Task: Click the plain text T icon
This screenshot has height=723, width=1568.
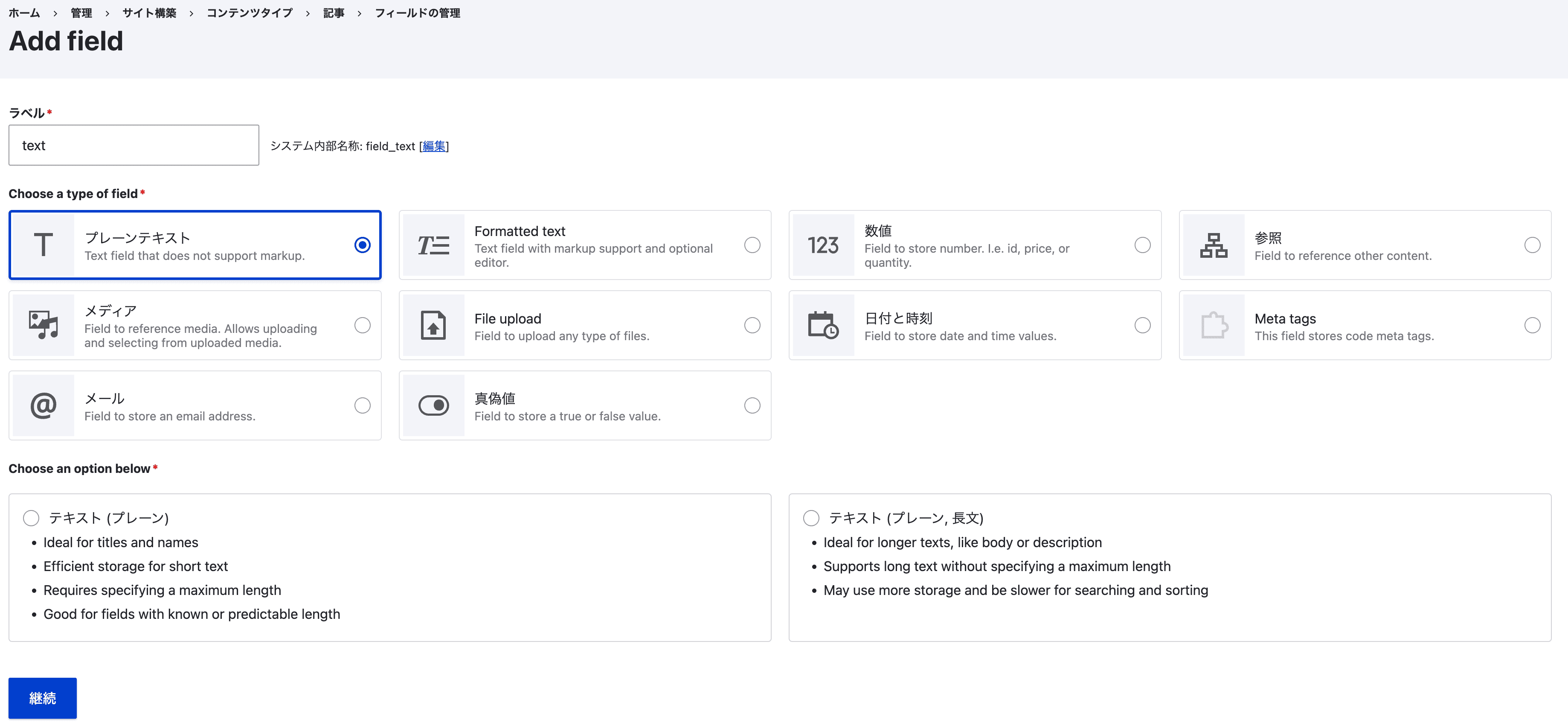Action: pos(43,245)
